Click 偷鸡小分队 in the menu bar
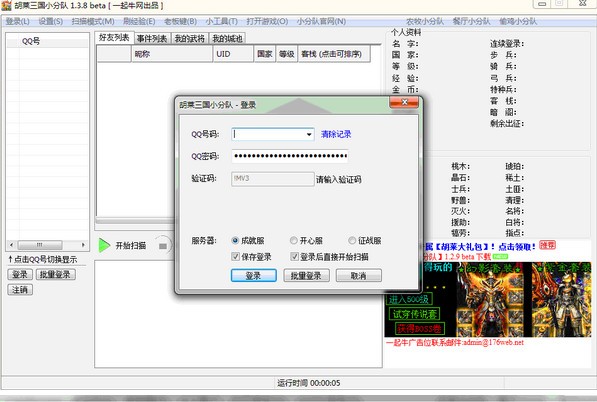The height and width of the screenshot is (402, 597). click(x=518, y=21)
